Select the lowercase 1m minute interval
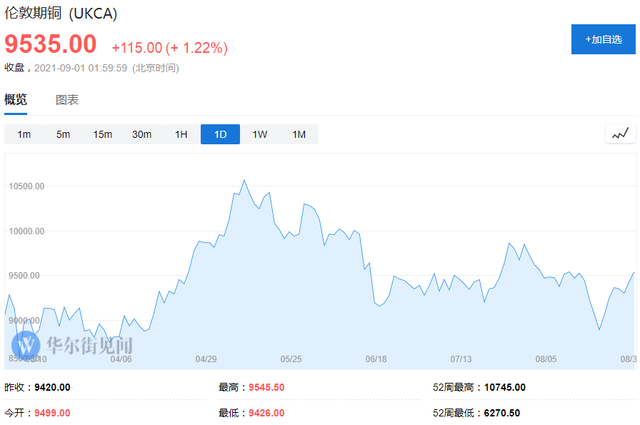The image size is (640, 425). coord(24,134)
